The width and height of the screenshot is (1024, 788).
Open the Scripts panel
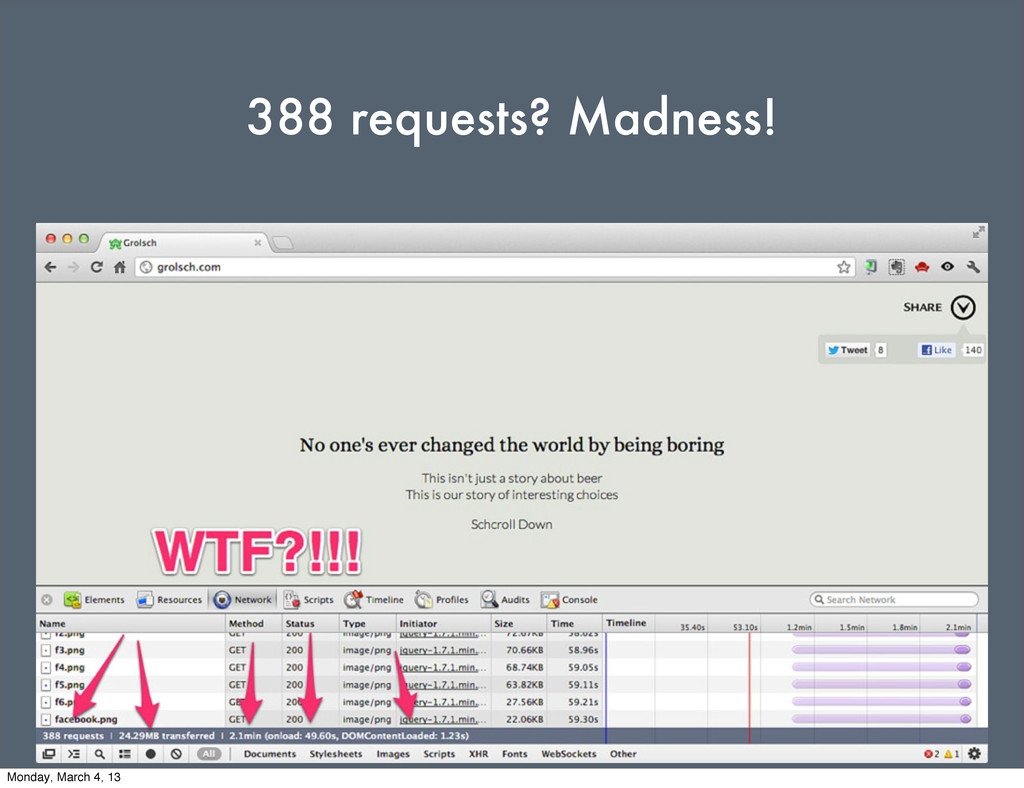(x=308, y=599)
